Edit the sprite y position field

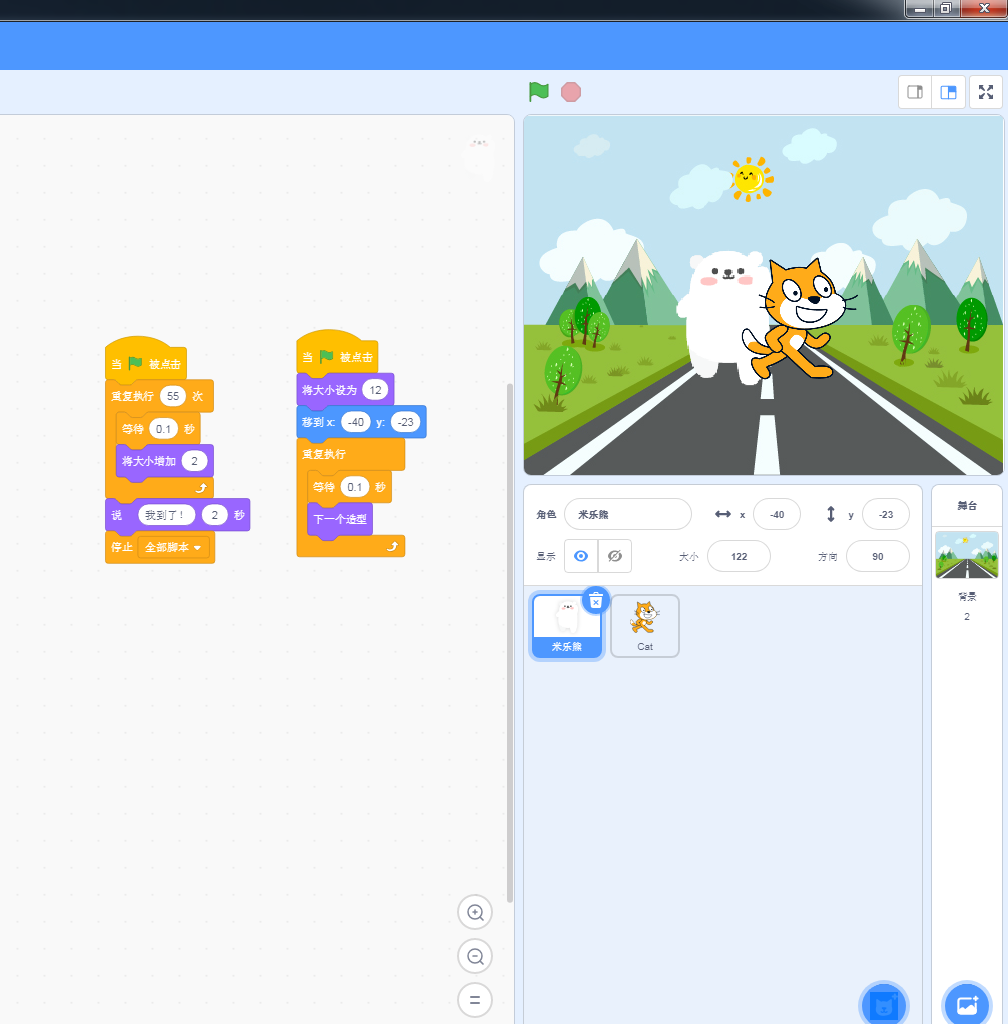click(886, 515)
